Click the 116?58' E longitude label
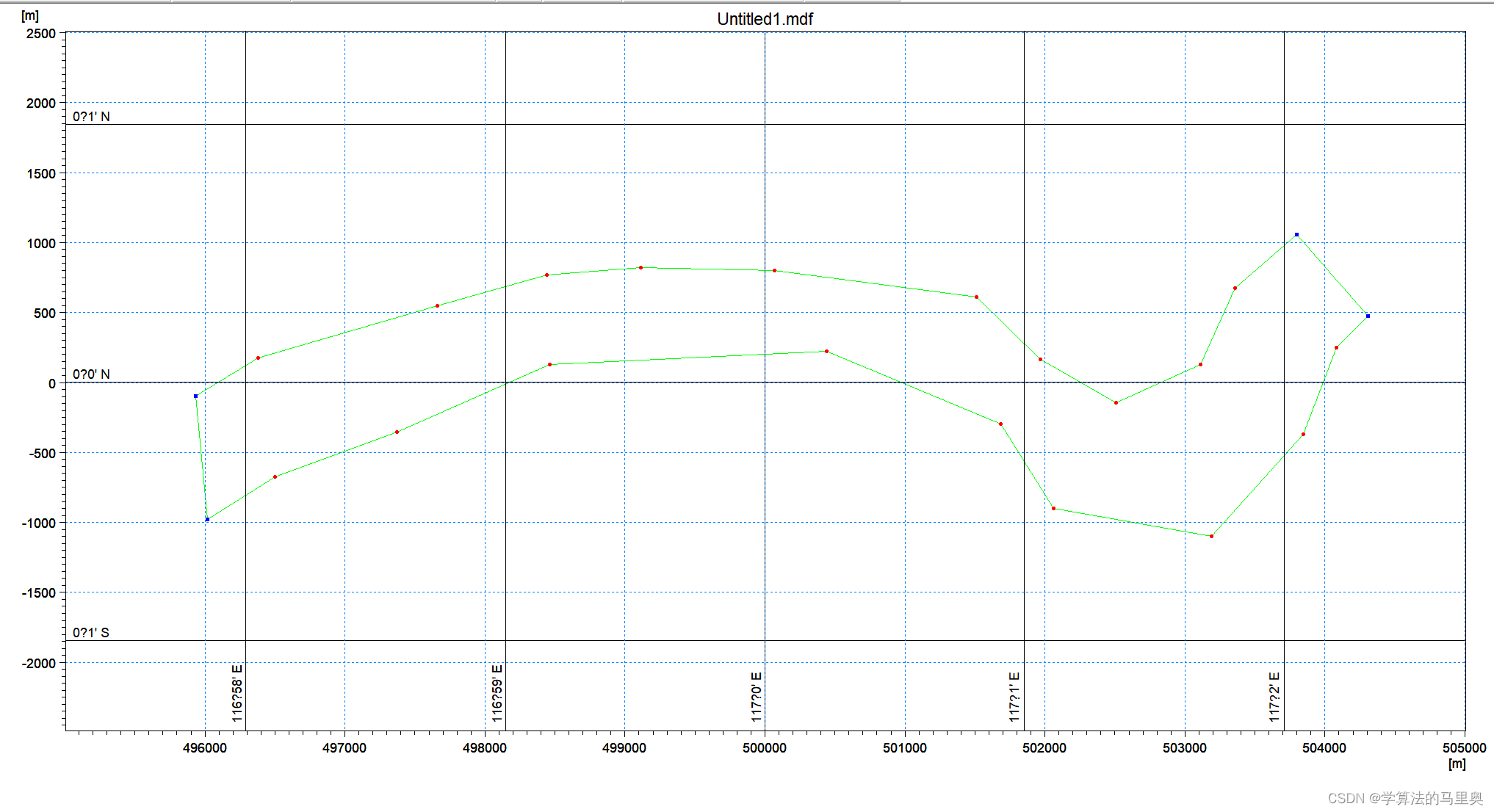 pyautogui.click(x=237, y=693)
